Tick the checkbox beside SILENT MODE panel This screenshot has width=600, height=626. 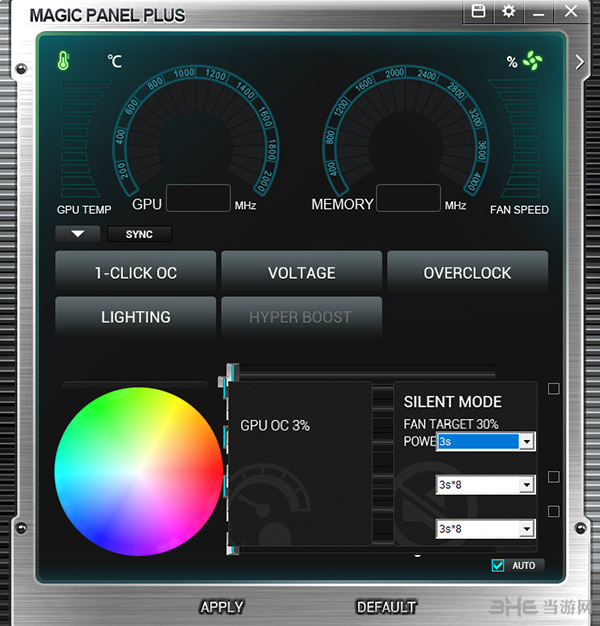tap(553, 388)
